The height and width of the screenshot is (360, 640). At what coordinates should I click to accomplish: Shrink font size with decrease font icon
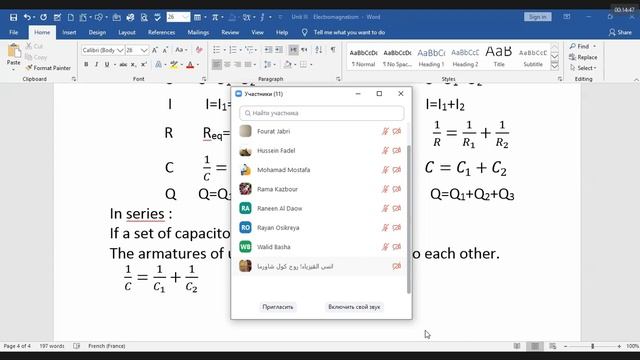tap(165, 50)
